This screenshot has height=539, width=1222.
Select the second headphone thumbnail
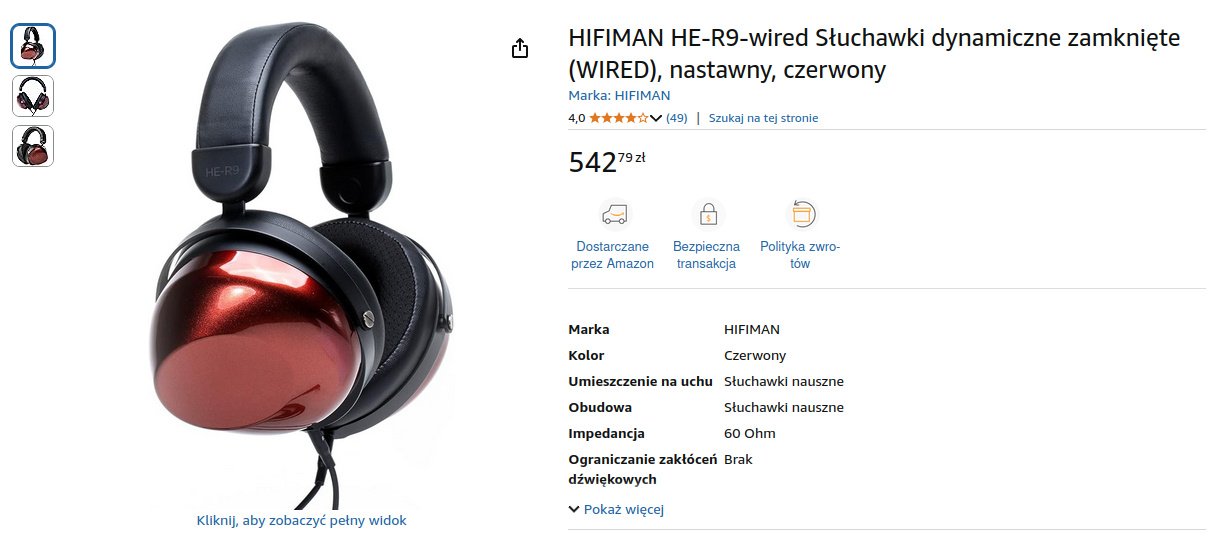[x=33, y=96]
